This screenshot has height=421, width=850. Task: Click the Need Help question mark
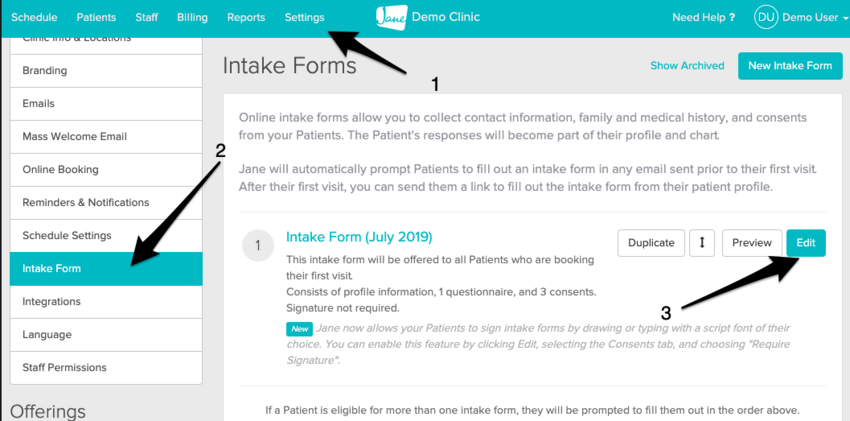click(731, 18)
